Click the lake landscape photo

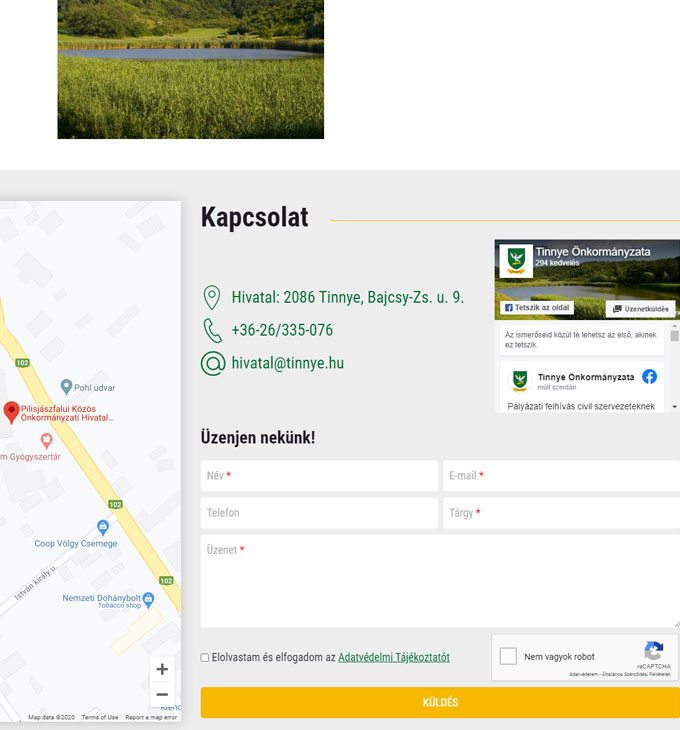(190, 69)
